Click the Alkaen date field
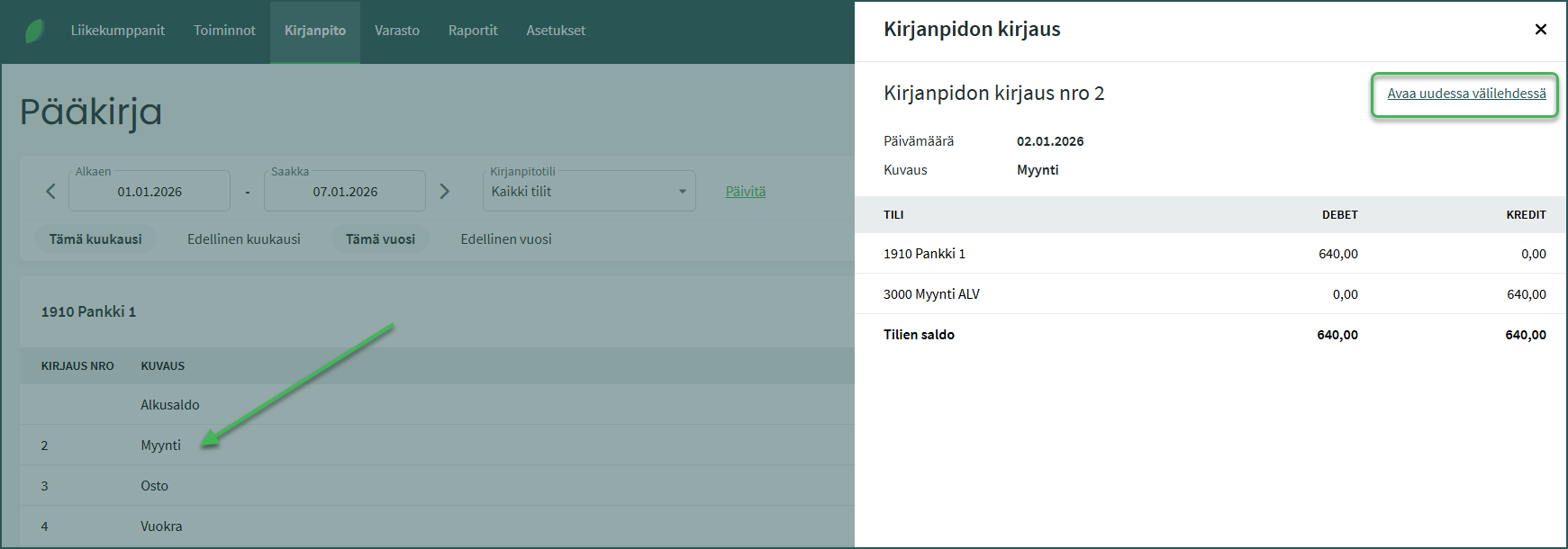1568x549 pixels. (x=150, y=192)
